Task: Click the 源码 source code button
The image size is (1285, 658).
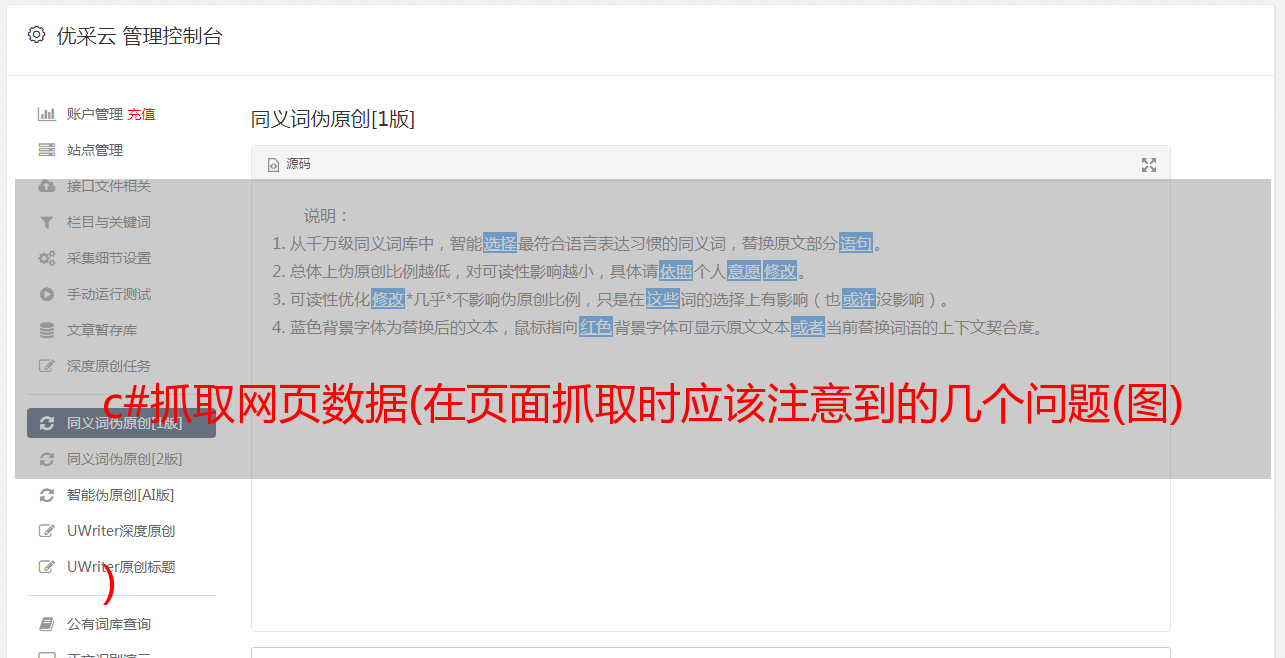Action: pos(289,164)
